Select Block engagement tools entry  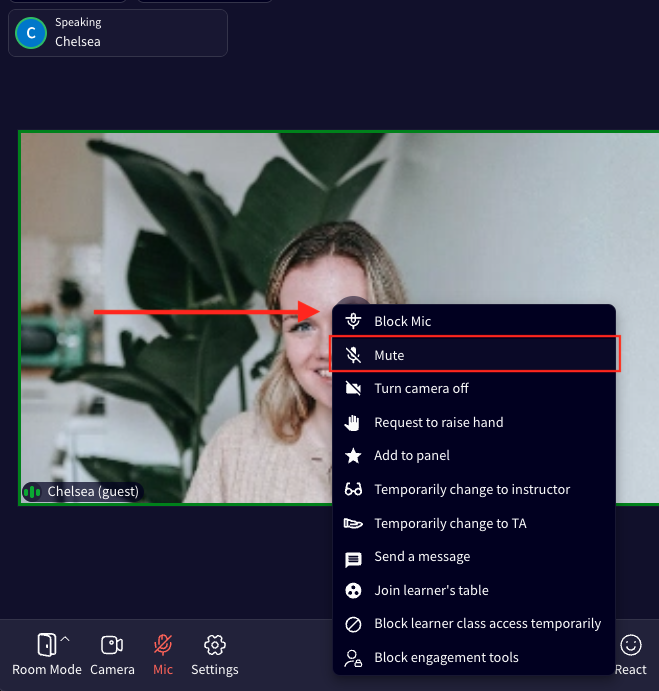click(474, 657)
